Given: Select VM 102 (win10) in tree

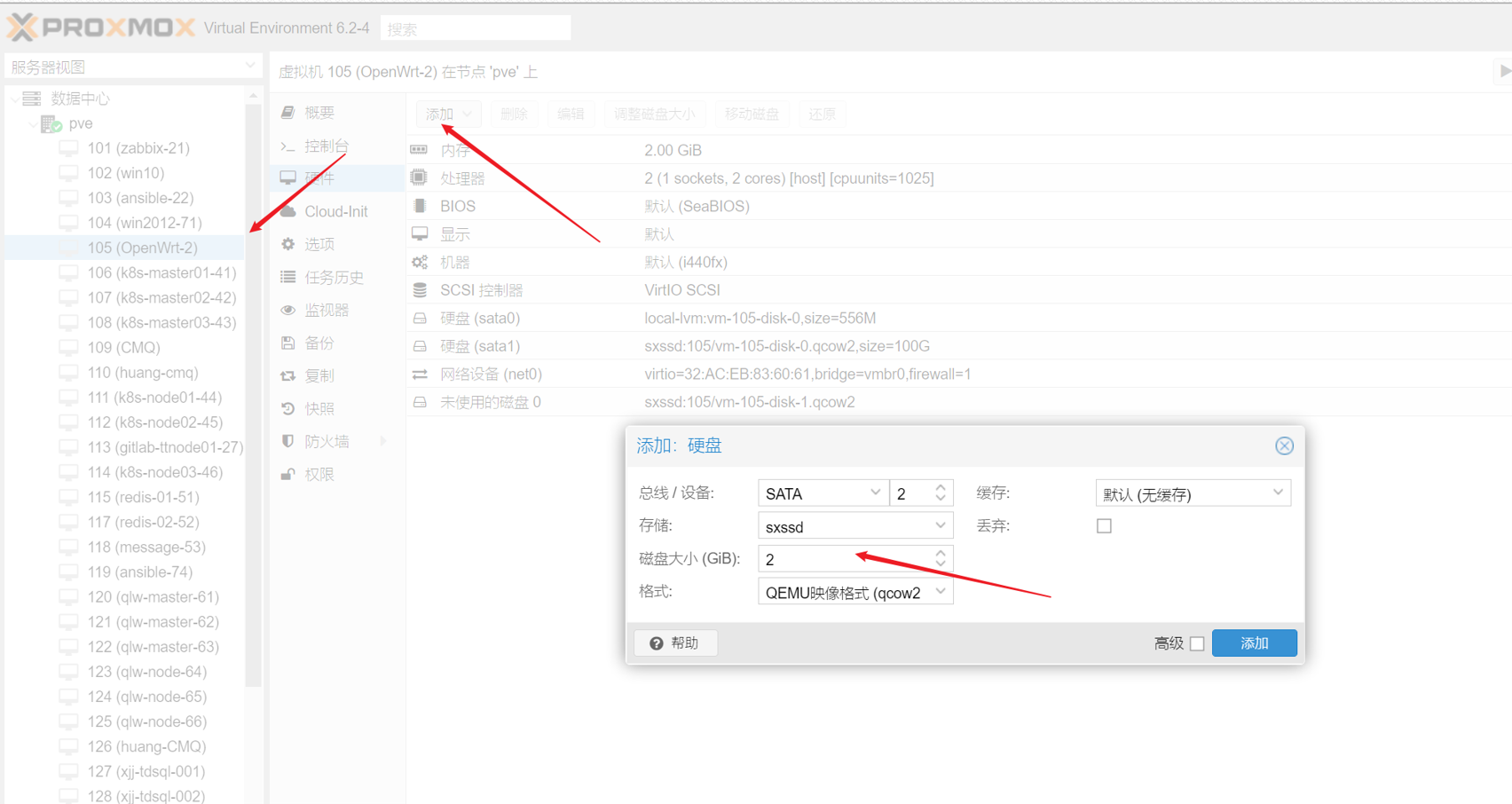Looking at the screenshot, I should (x=125, y=173).
